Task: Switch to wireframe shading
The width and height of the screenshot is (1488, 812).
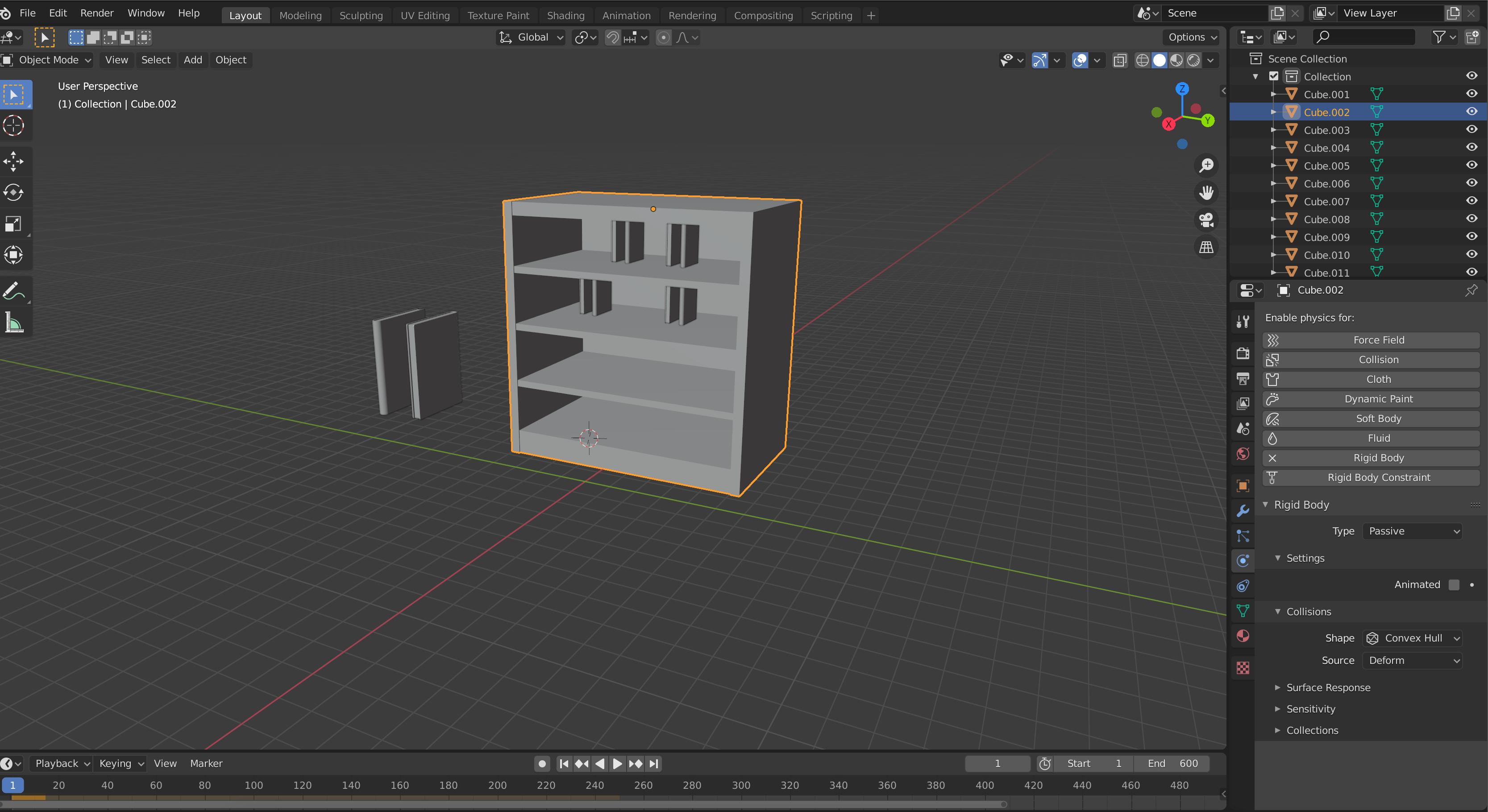Action: [x=1142, y=60]
